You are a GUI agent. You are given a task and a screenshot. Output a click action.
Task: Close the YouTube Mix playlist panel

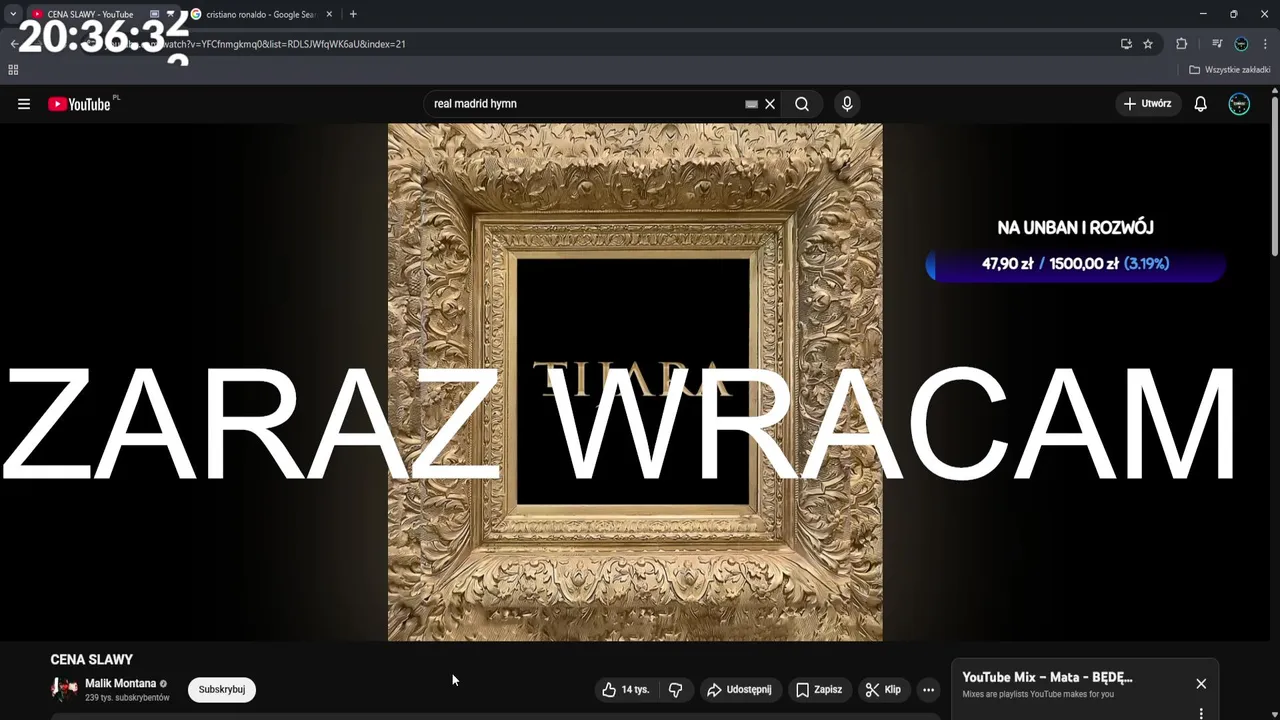1201,684
